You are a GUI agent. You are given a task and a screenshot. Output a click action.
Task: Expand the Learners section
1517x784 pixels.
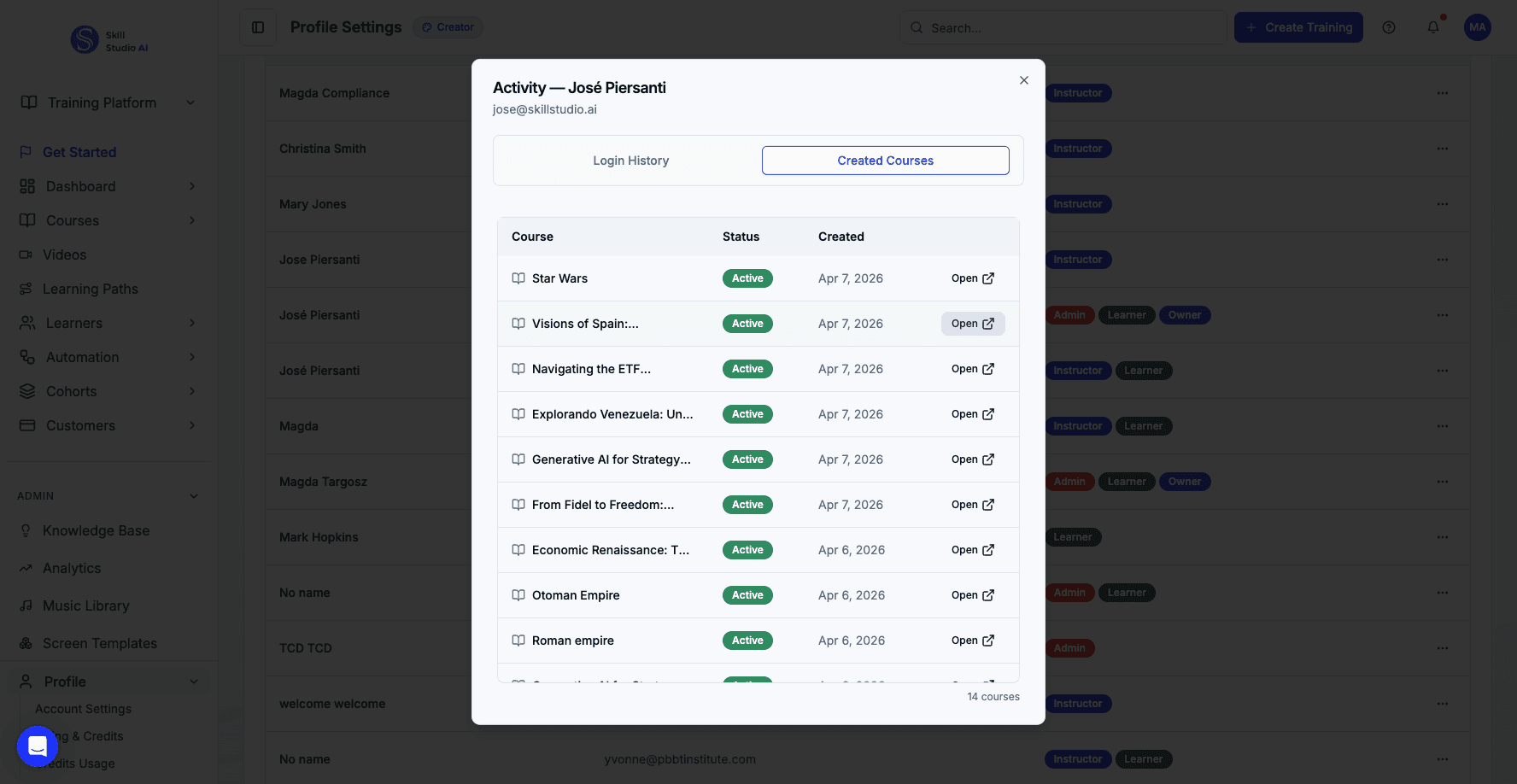[x=73, y=323]
